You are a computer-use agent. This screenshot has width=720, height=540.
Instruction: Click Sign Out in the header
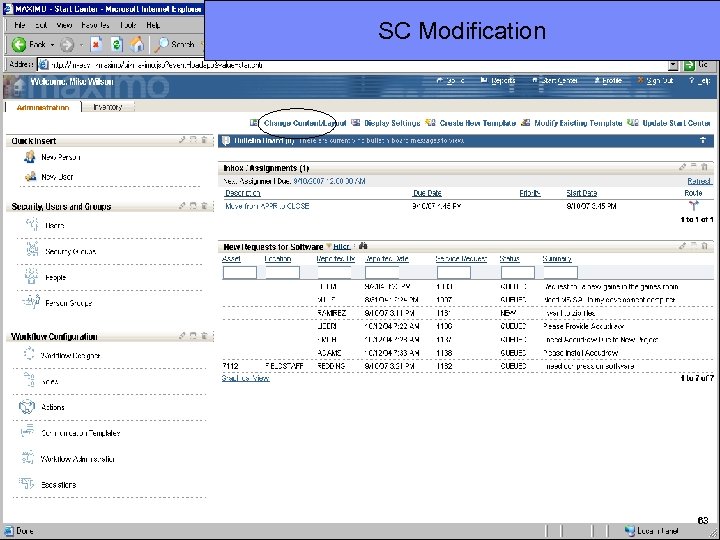[x=655, y=81]
